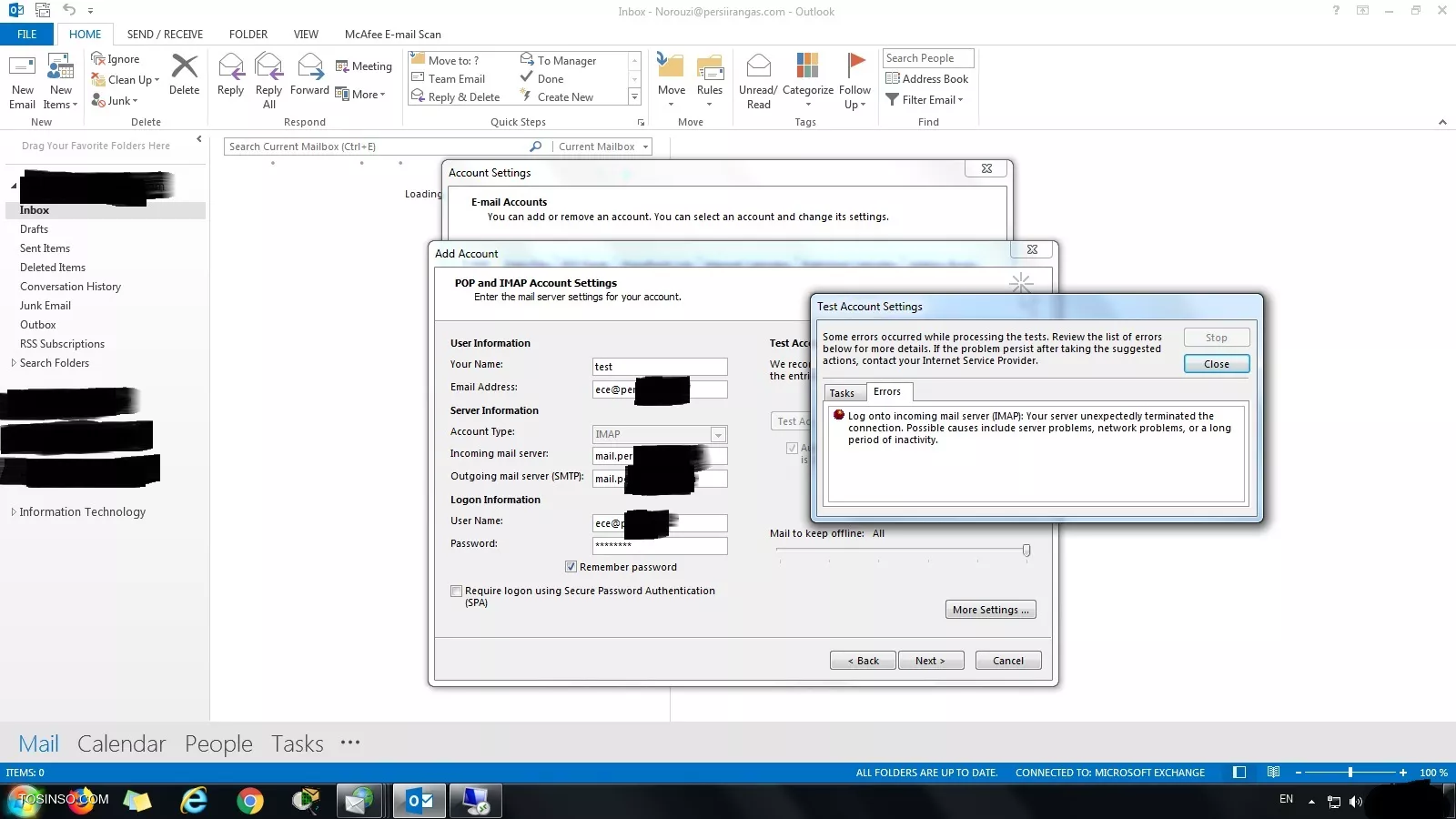Screen dimensions: 1456x819
Task: Delete the selected message with Delete icon
Action: pos(184,66)
